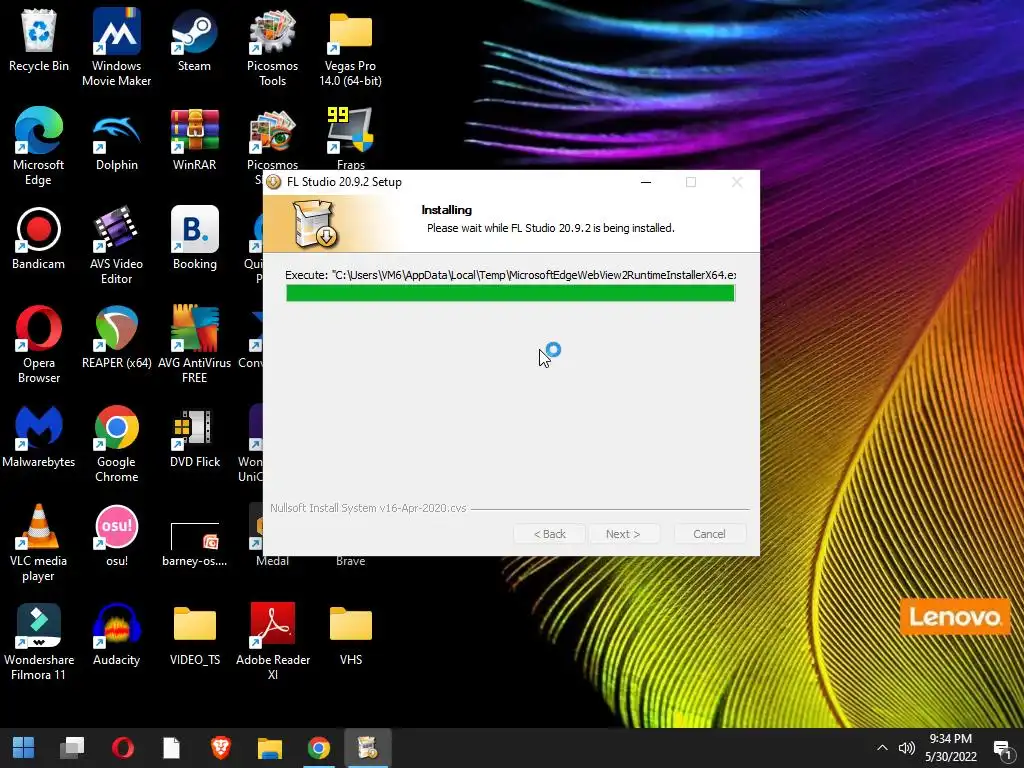Open File Explorer from taskbar
This screenshot has height=768, width=1024.
(x=269, y=748)
